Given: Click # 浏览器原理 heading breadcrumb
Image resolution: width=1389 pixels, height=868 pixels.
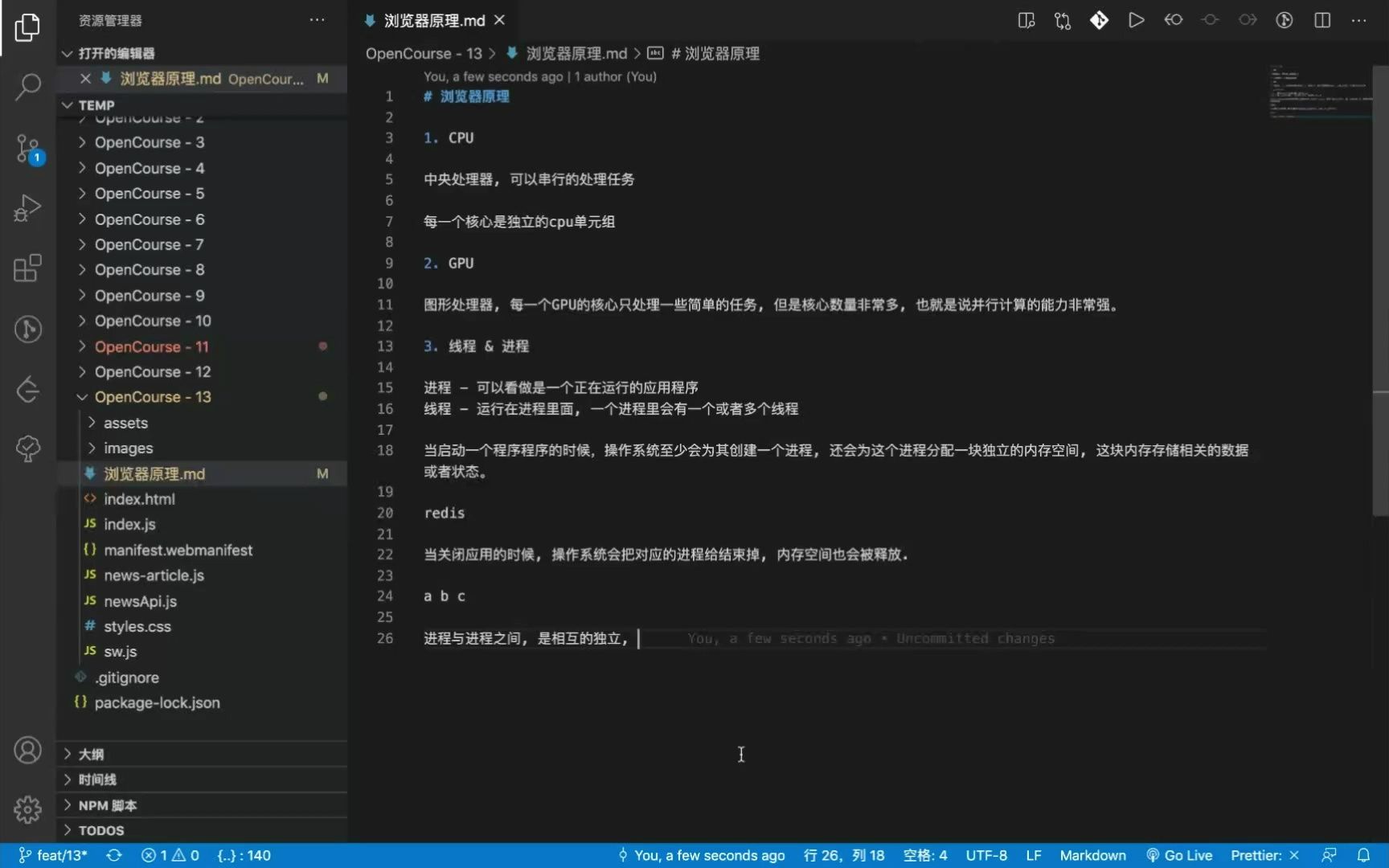Looking at the screenshot, I should click(x=705, y=54).
